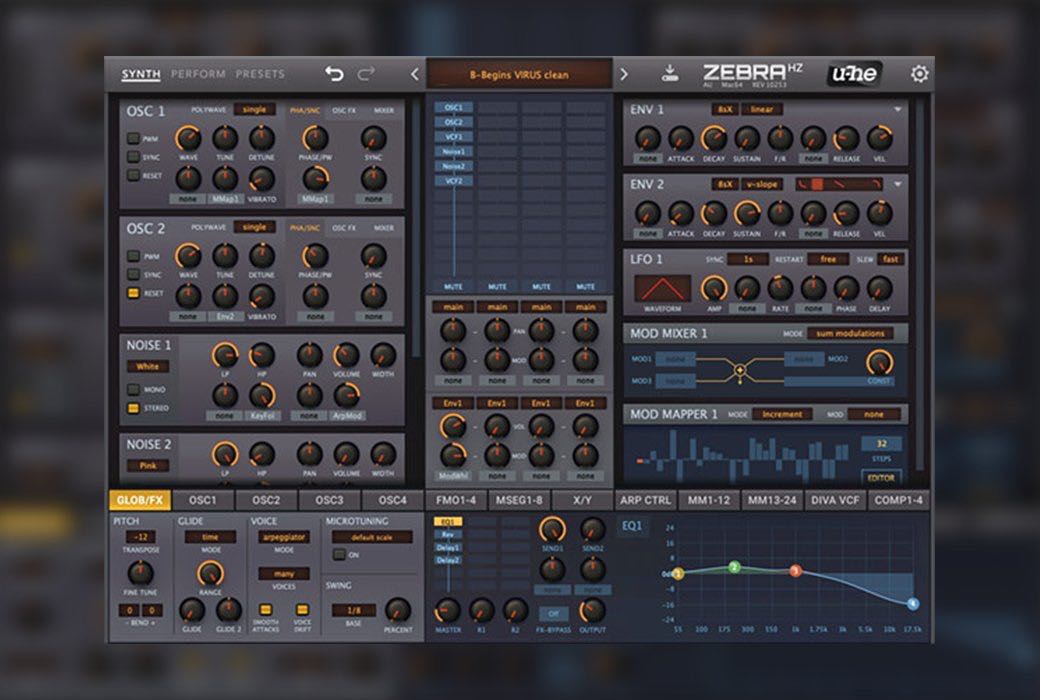Open the Noise 1 White type dropdown

147,367
